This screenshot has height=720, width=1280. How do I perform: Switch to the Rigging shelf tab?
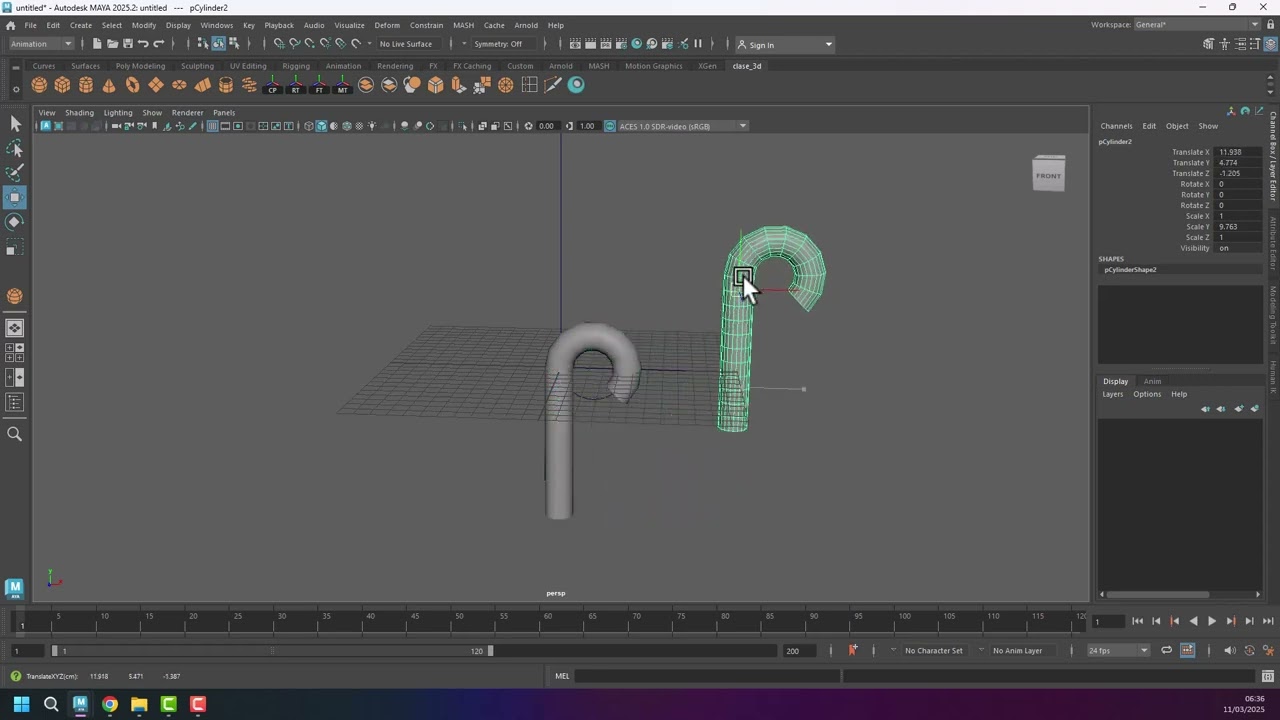(296, 66)
